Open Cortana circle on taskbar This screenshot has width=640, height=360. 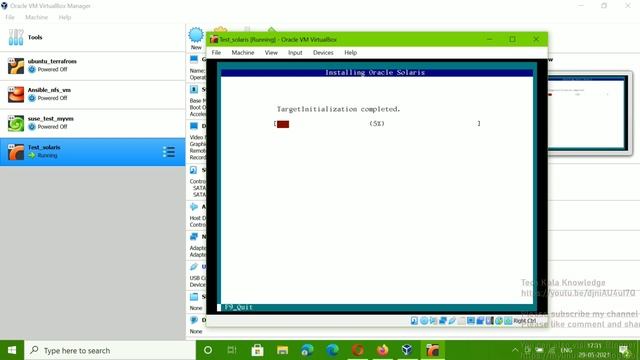208,350
